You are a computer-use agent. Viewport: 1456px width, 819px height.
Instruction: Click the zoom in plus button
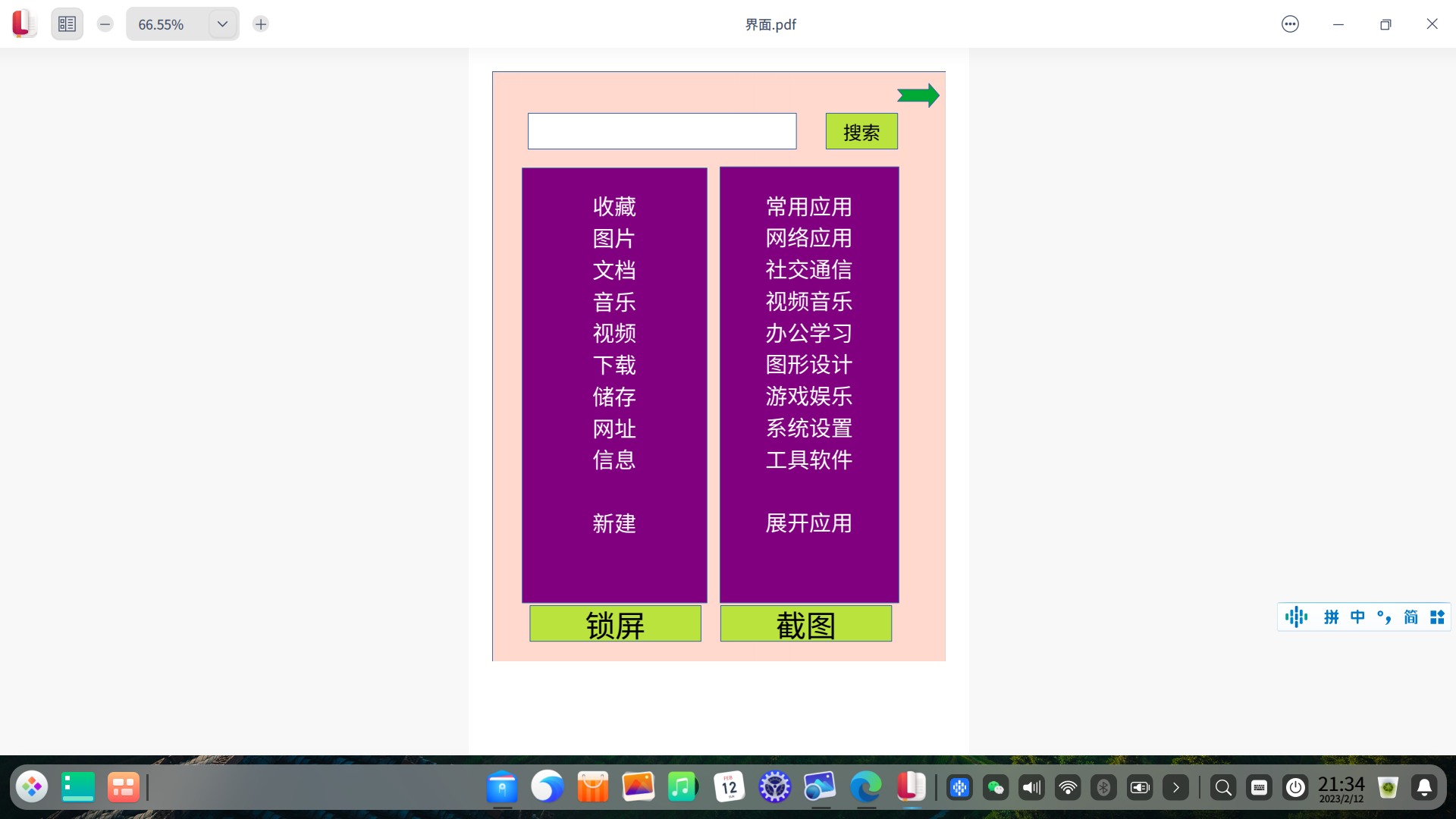click(261, 24)
